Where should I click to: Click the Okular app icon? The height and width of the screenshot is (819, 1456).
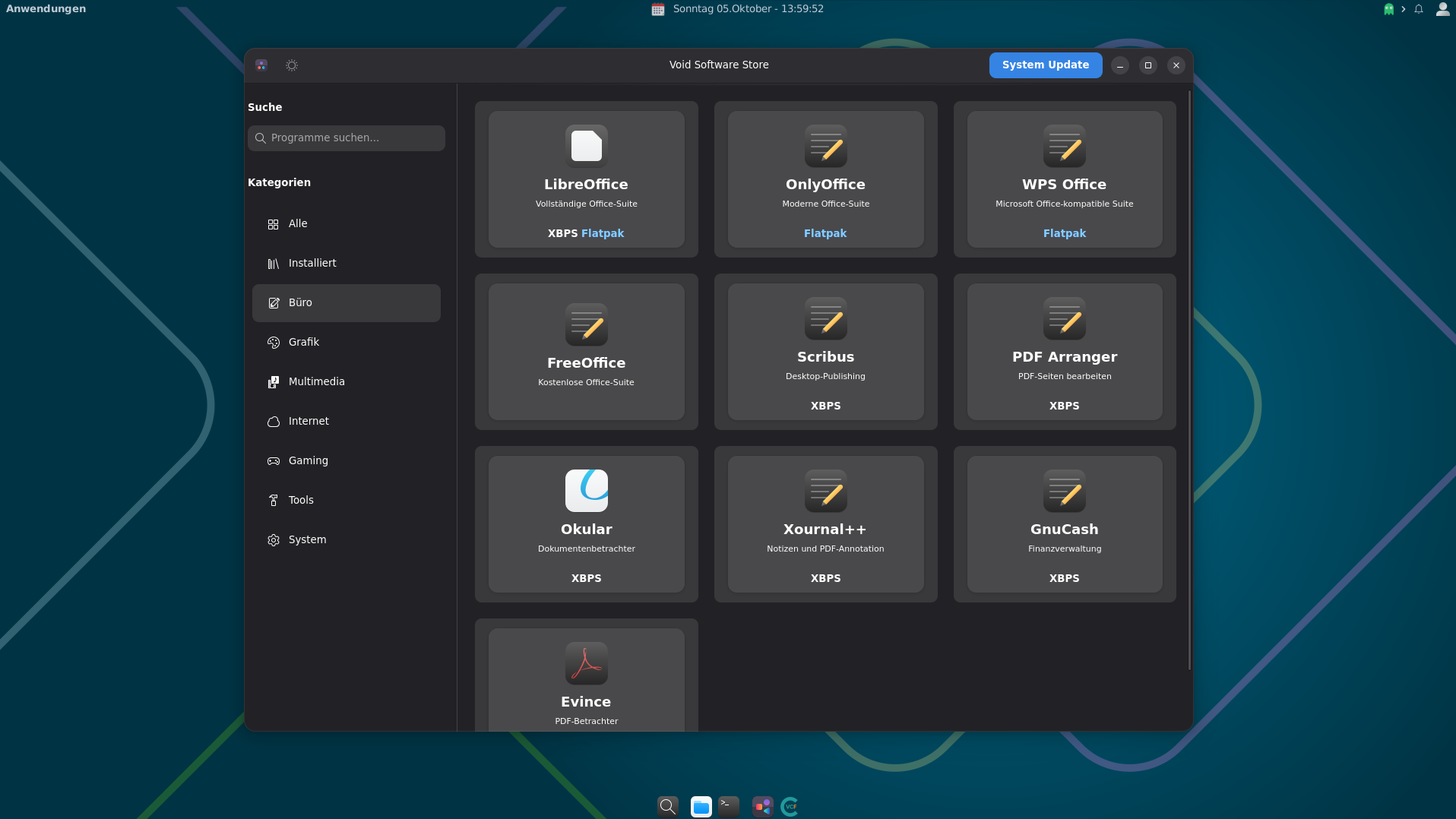tap(586, 491)
